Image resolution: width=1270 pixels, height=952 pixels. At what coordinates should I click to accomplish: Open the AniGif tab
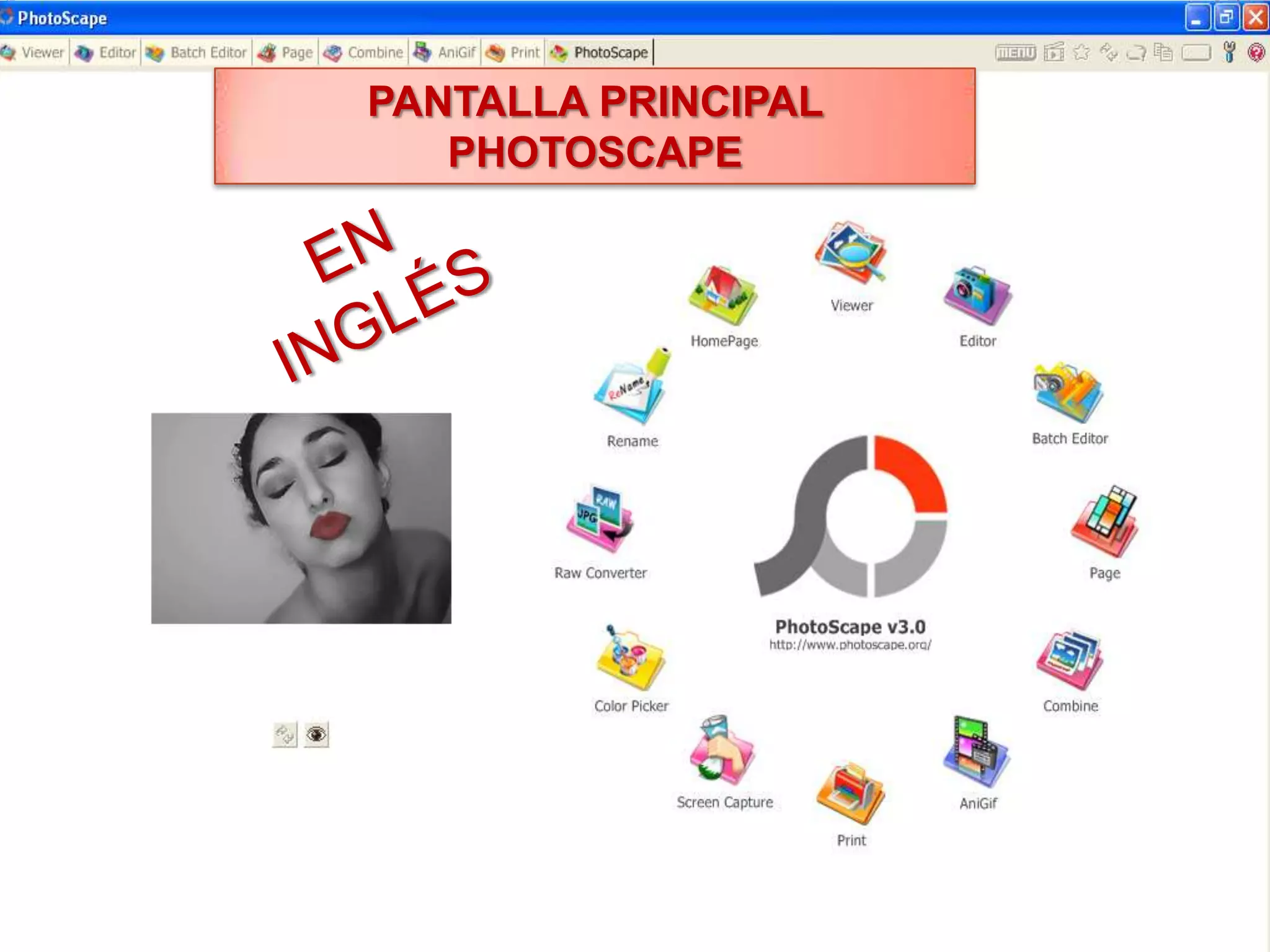coord(445,53)
